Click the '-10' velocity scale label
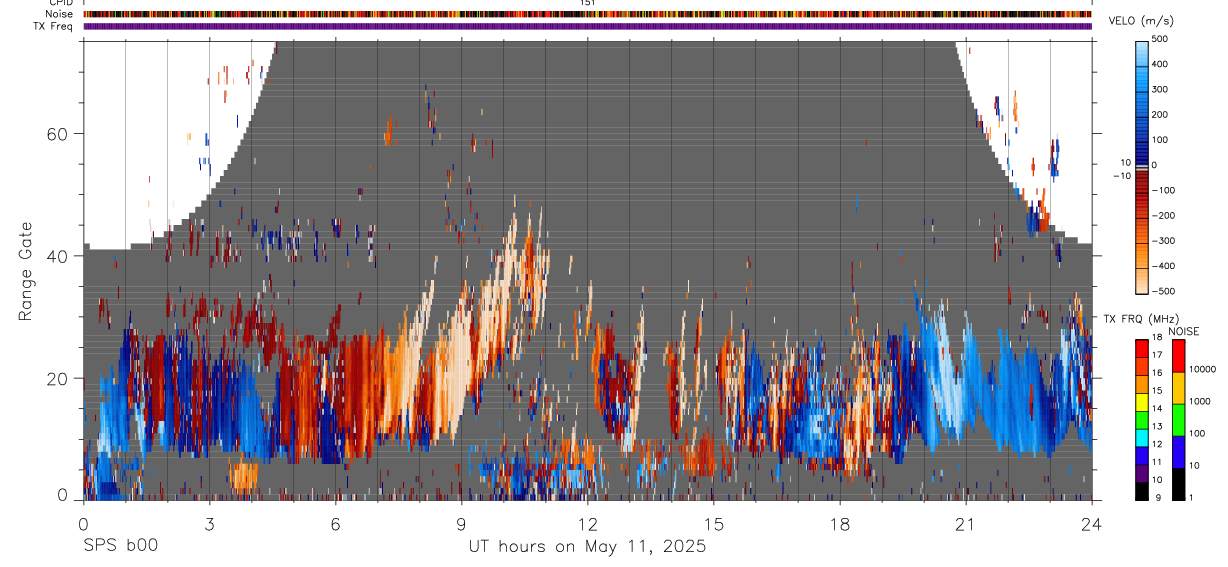 (x=1122, y=175)
